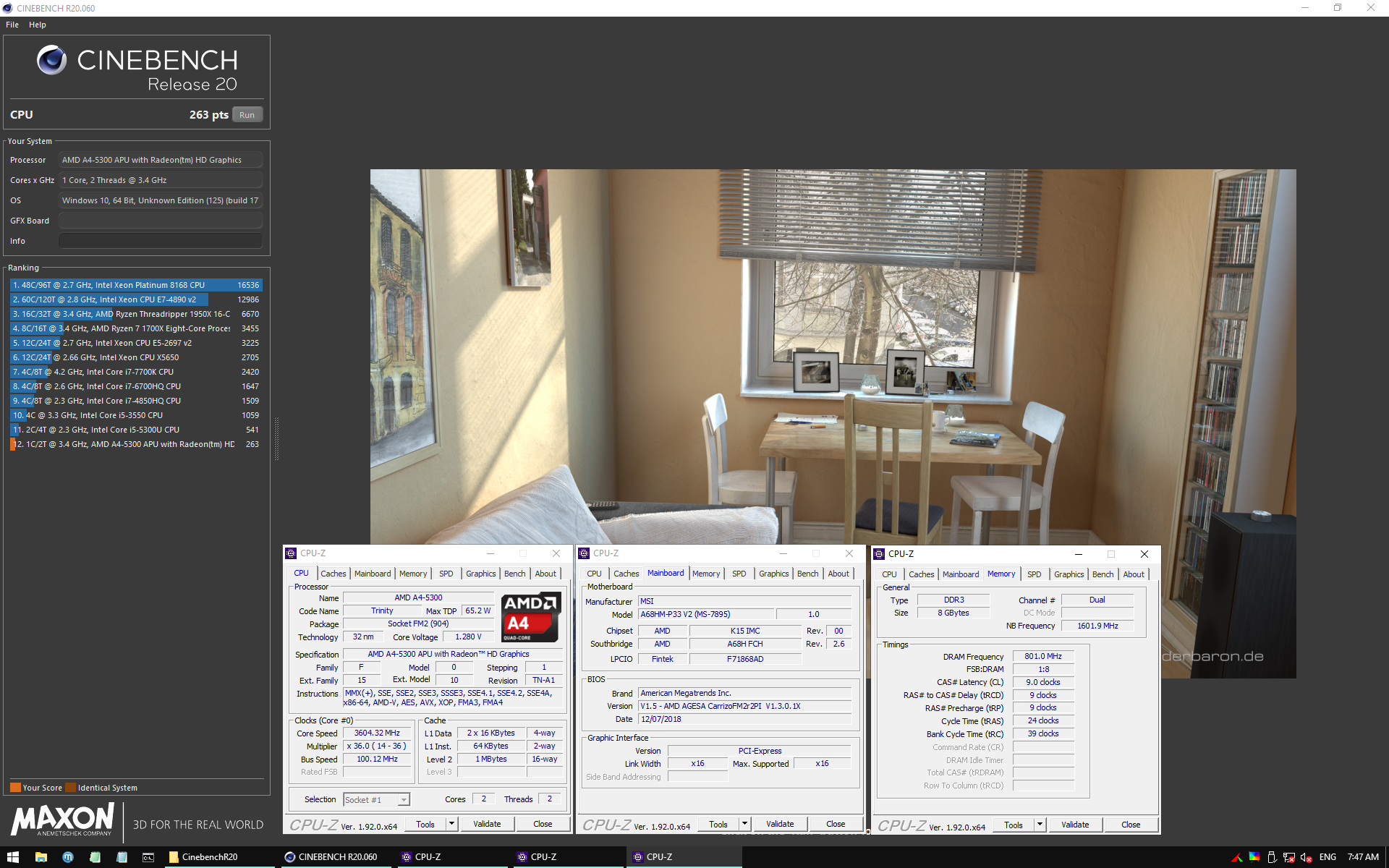This screenshot has height=868, width=1389.
Task: Open the blue 'm' browser taskbar icon
Action: (x=68, y=857)
